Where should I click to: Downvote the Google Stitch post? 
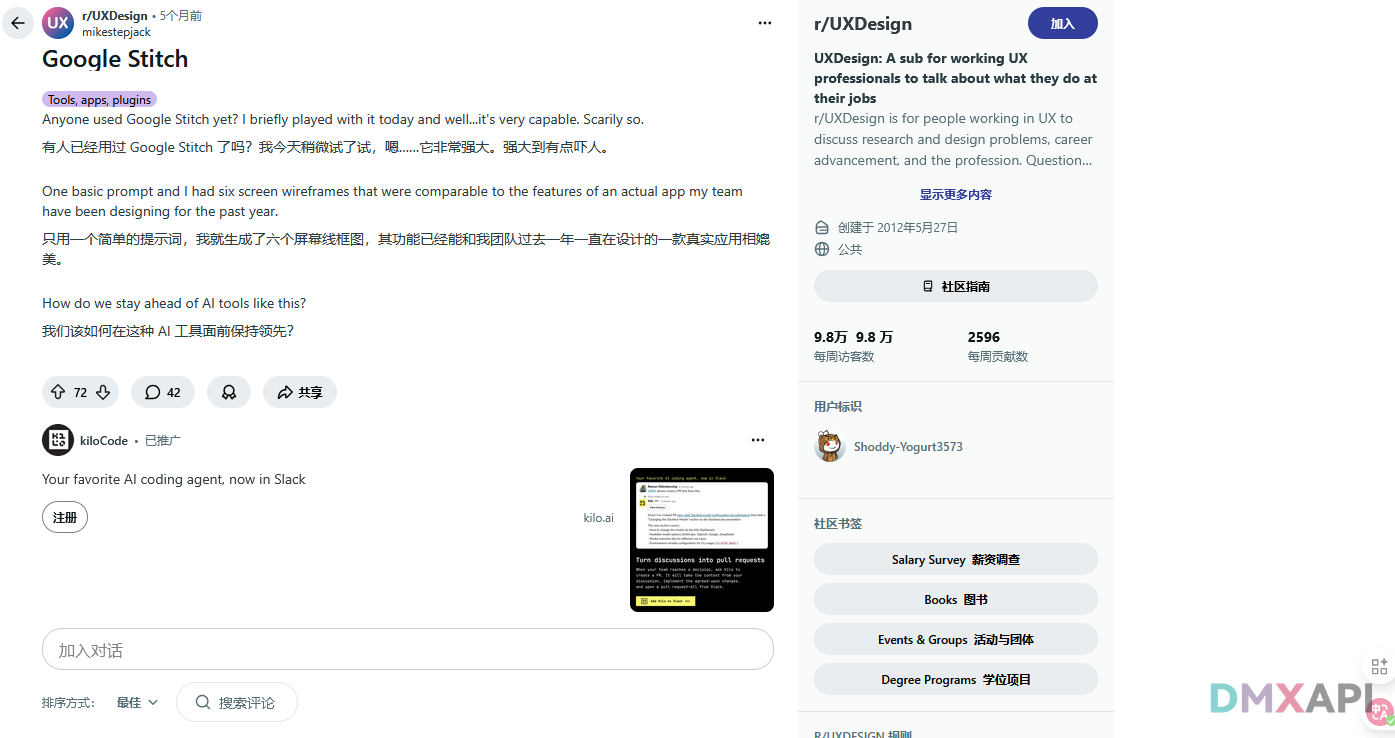coord(103,392)
